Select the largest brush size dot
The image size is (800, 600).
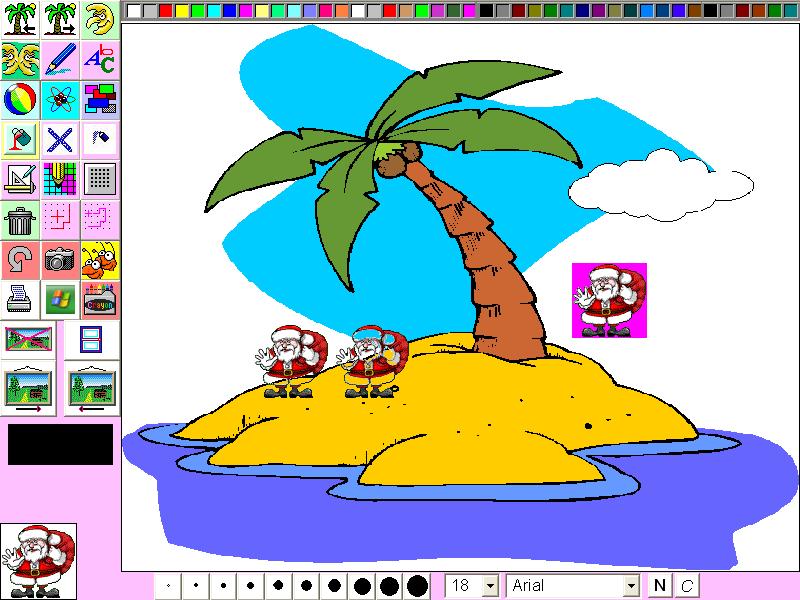[417, 586]
